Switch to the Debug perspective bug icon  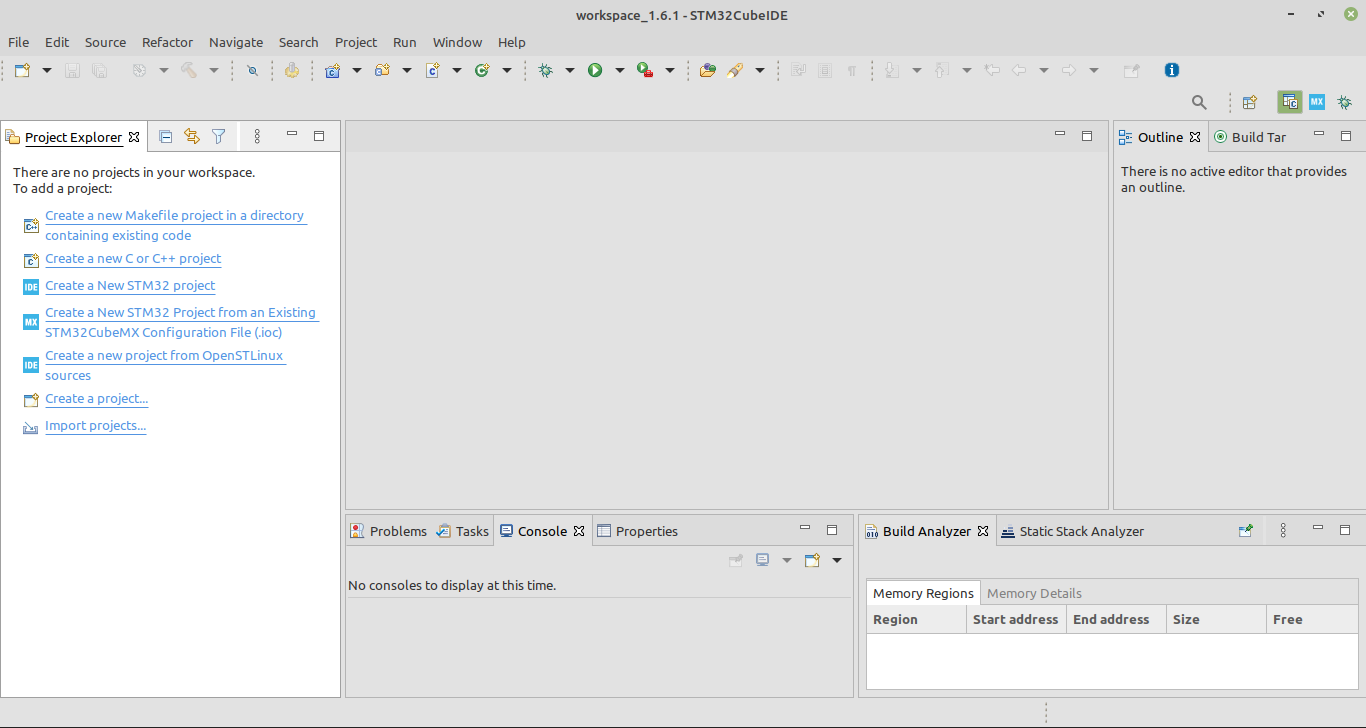(x=1344, y=102)
